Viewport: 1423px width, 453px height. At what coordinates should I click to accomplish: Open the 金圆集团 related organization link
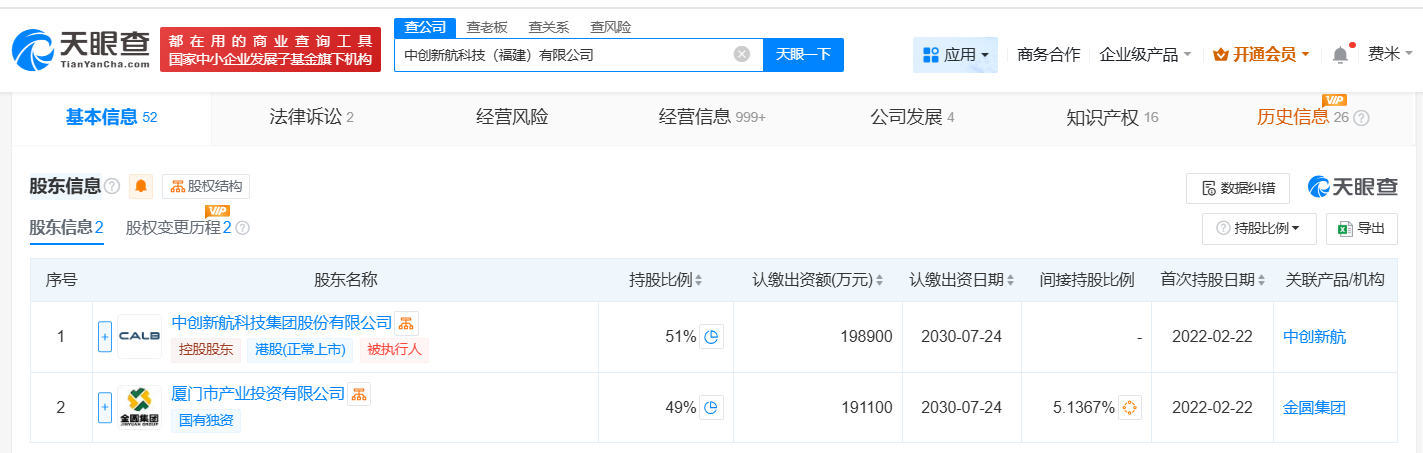pos(1314,407)
